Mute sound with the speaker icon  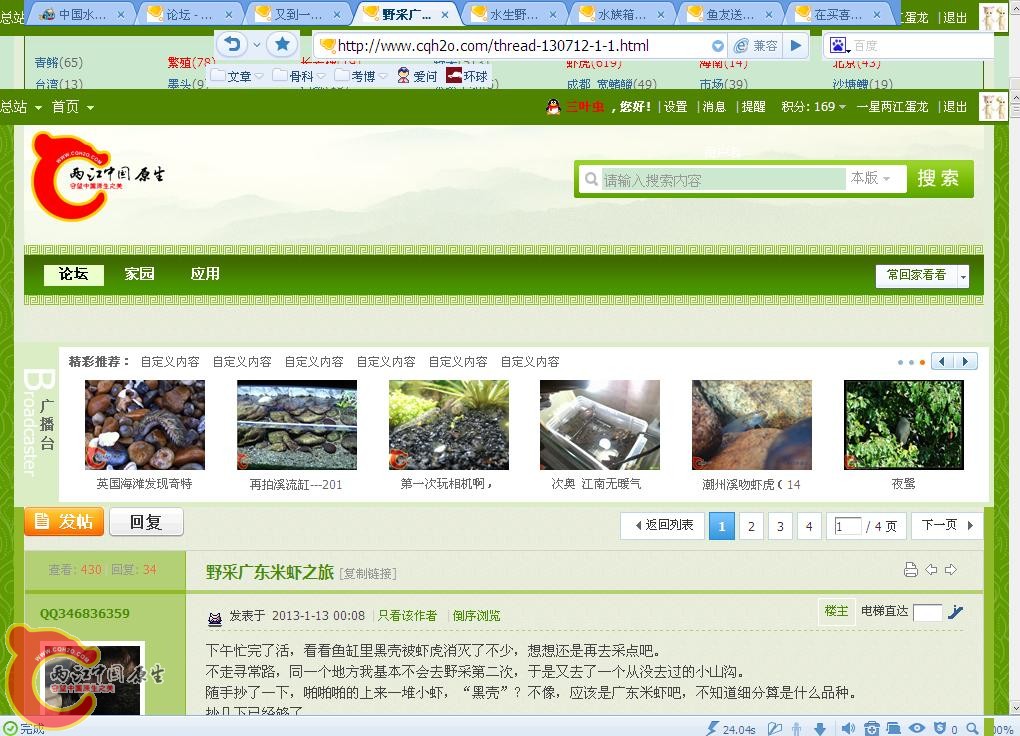[850, 728]
